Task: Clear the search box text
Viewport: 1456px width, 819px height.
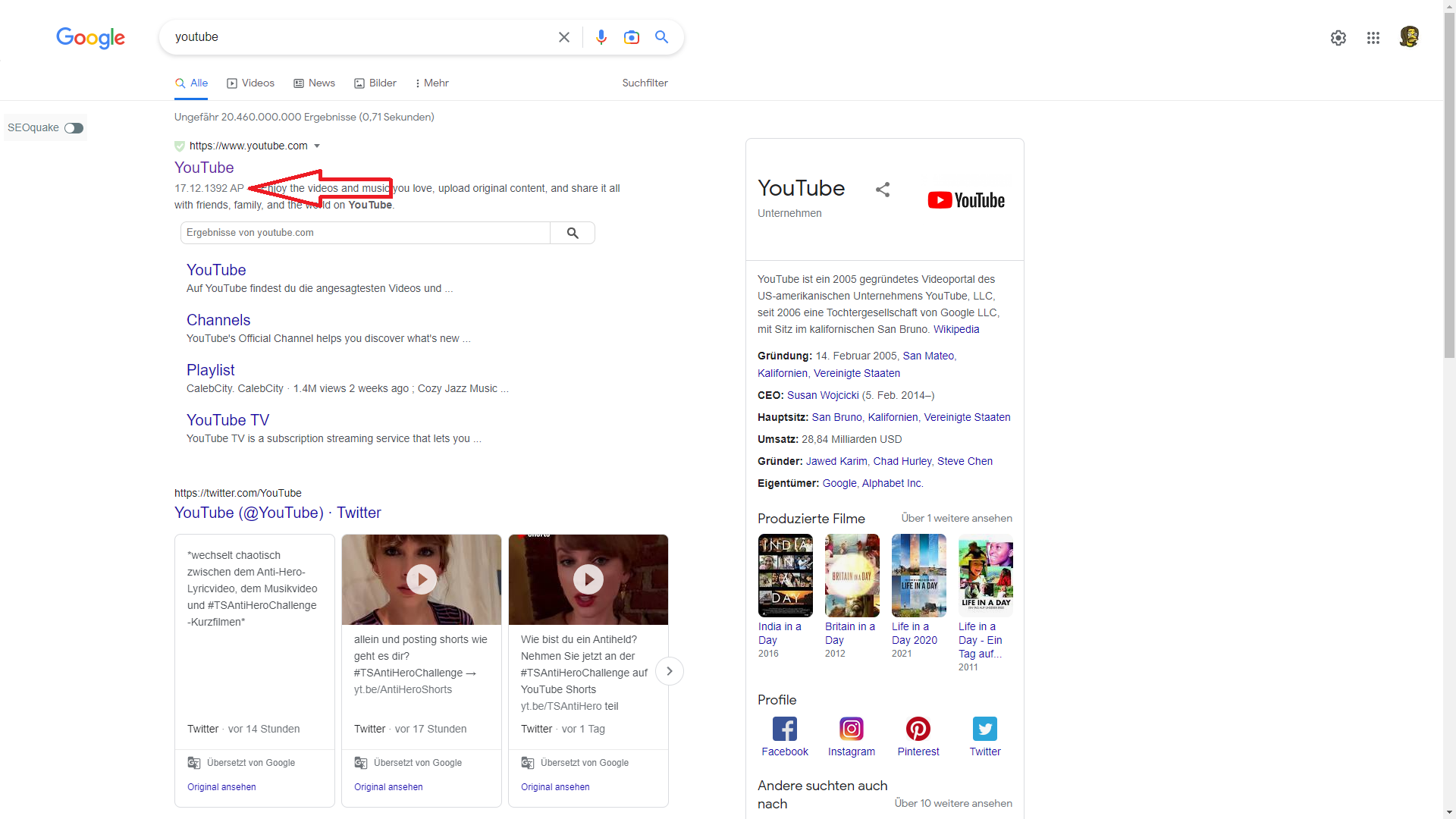Action: point(564,37)
